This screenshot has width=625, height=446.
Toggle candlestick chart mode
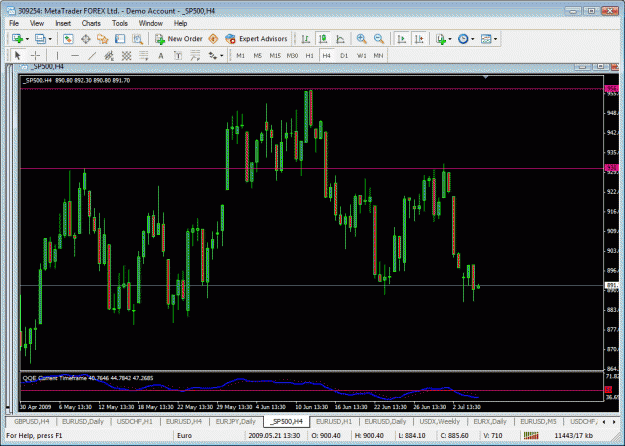pyautogui.click(x=323, y=39)
